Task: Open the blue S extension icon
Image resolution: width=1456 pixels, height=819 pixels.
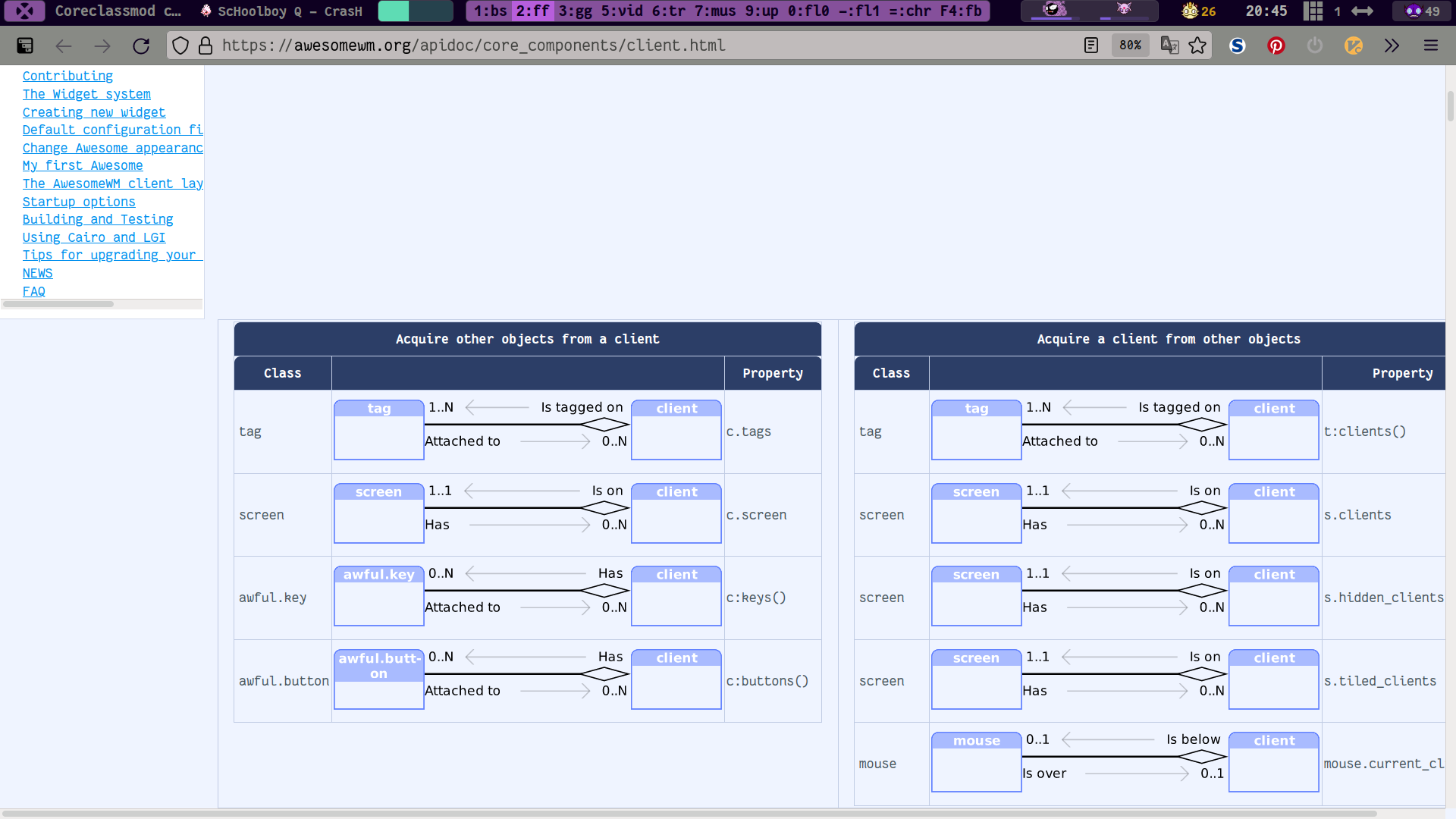Action: pyautogui.click(x=1238, y=45)
